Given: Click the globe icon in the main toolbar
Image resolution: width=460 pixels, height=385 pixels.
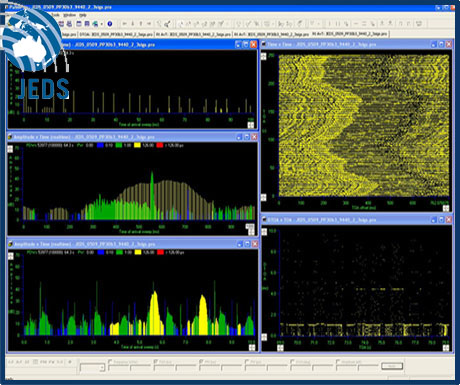Looking at the screenshot, I should coord(95,24).
